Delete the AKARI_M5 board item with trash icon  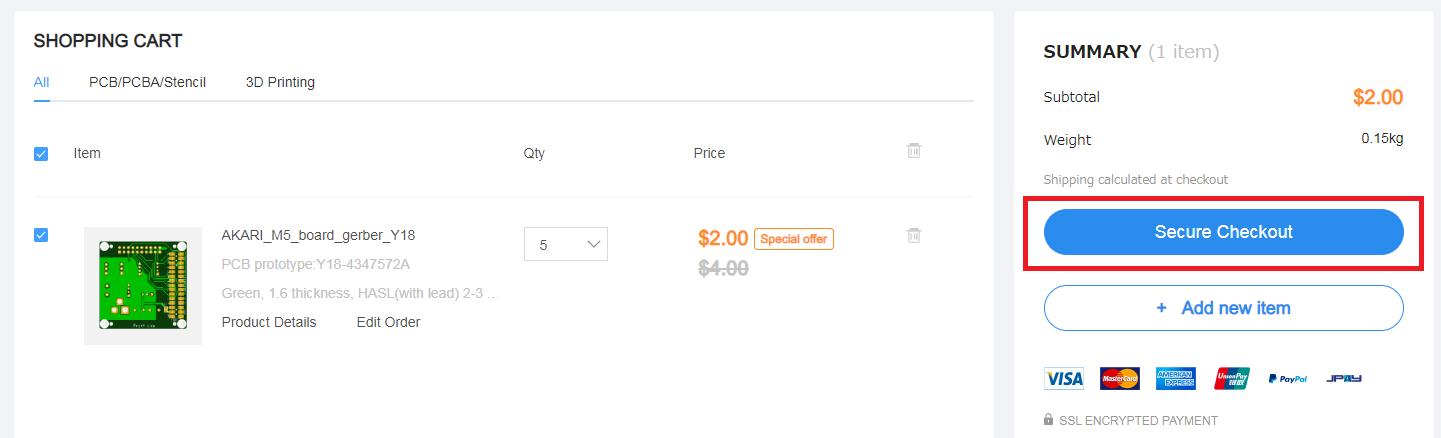[x=913, y=236]
